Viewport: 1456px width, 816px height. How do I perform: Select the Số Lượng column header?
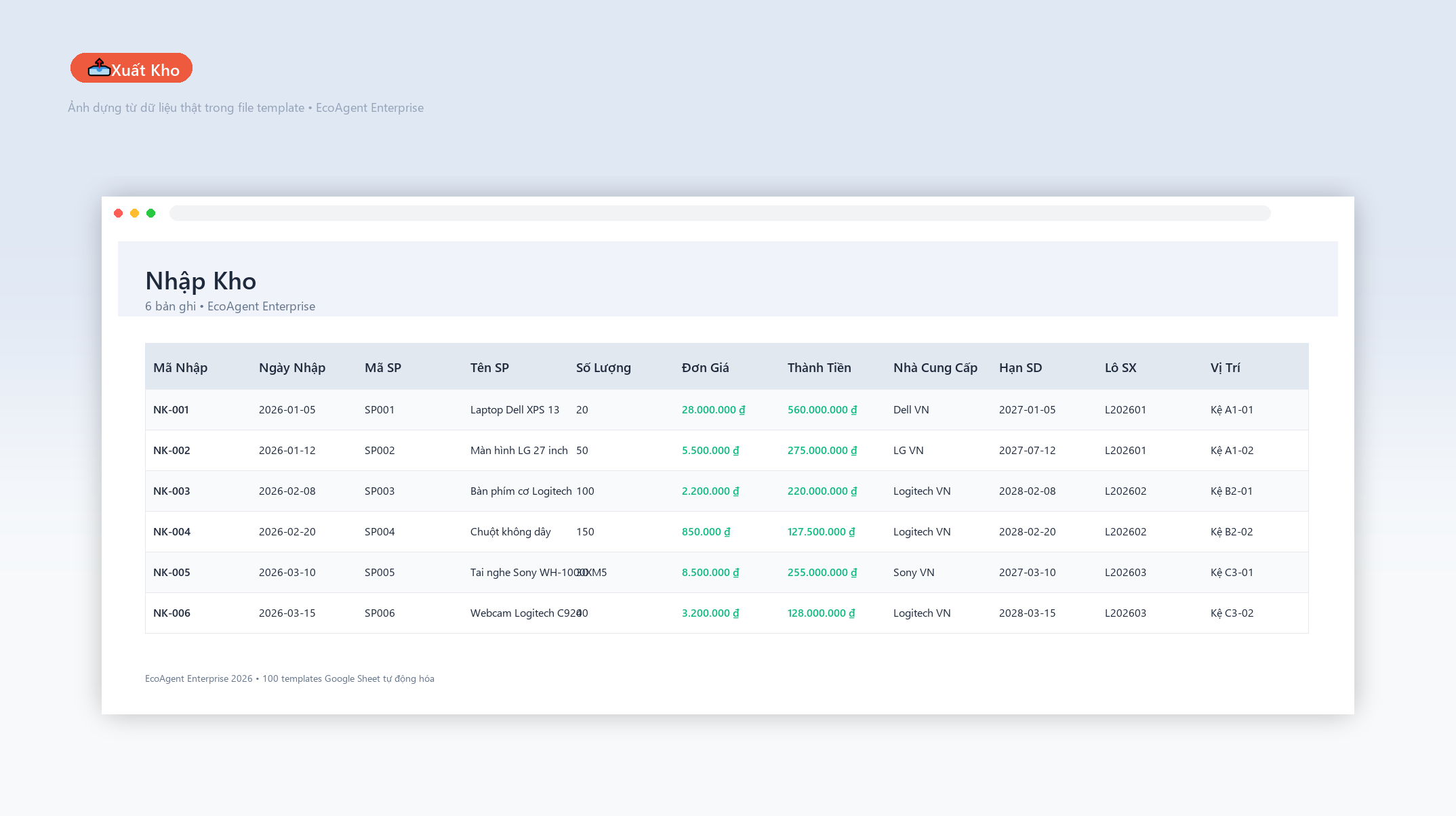[603, 367]
